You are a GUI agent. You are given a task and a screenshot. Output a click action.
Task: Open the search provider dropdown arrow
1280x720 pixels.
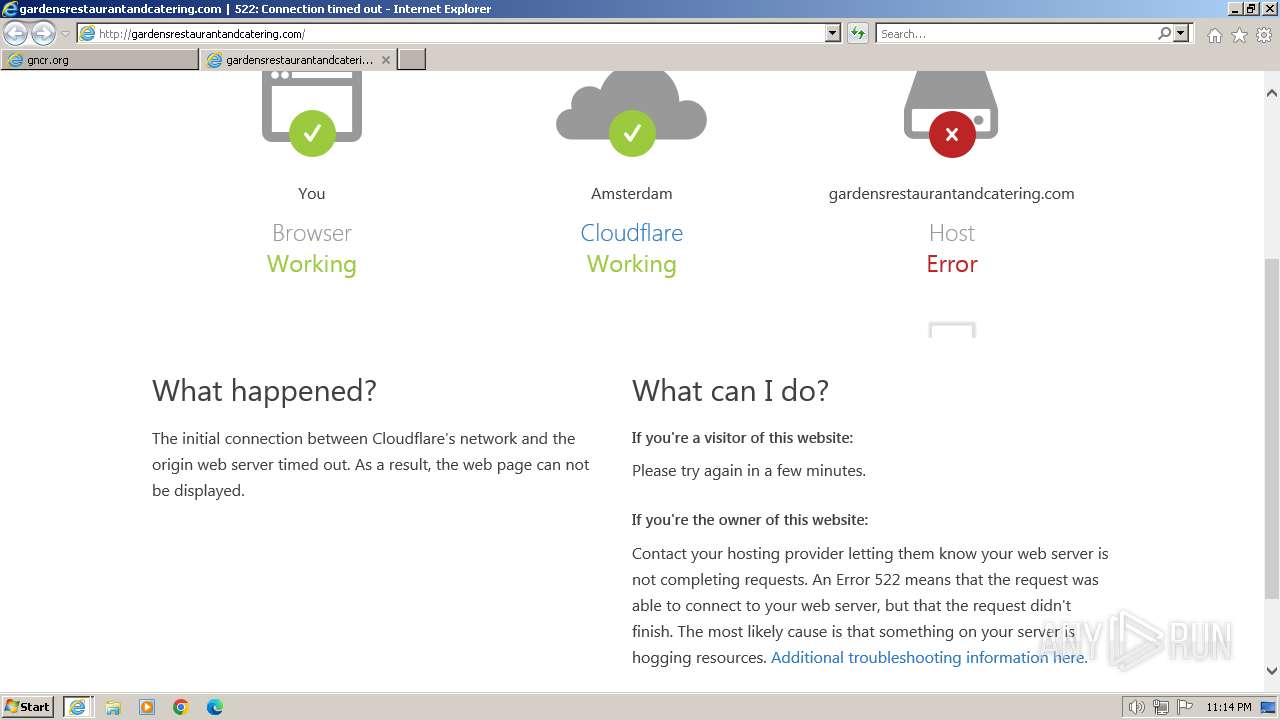pyautogui.click(x=1181, y=34)
